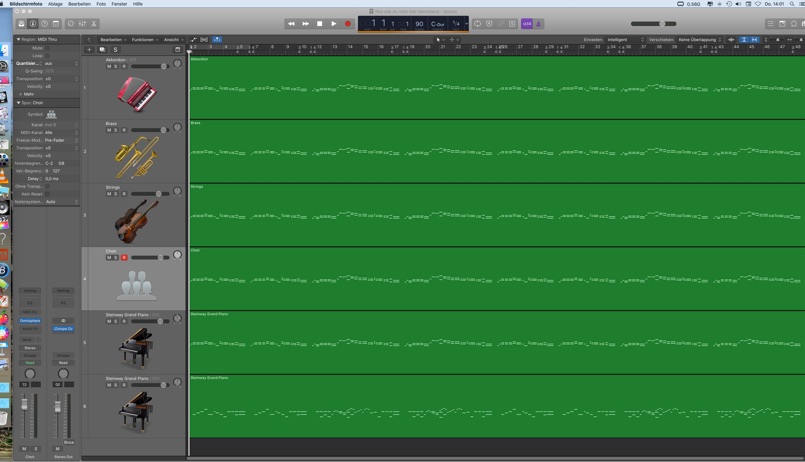
Task: Open the Library panel button
Action: click(x=21, y=24)
